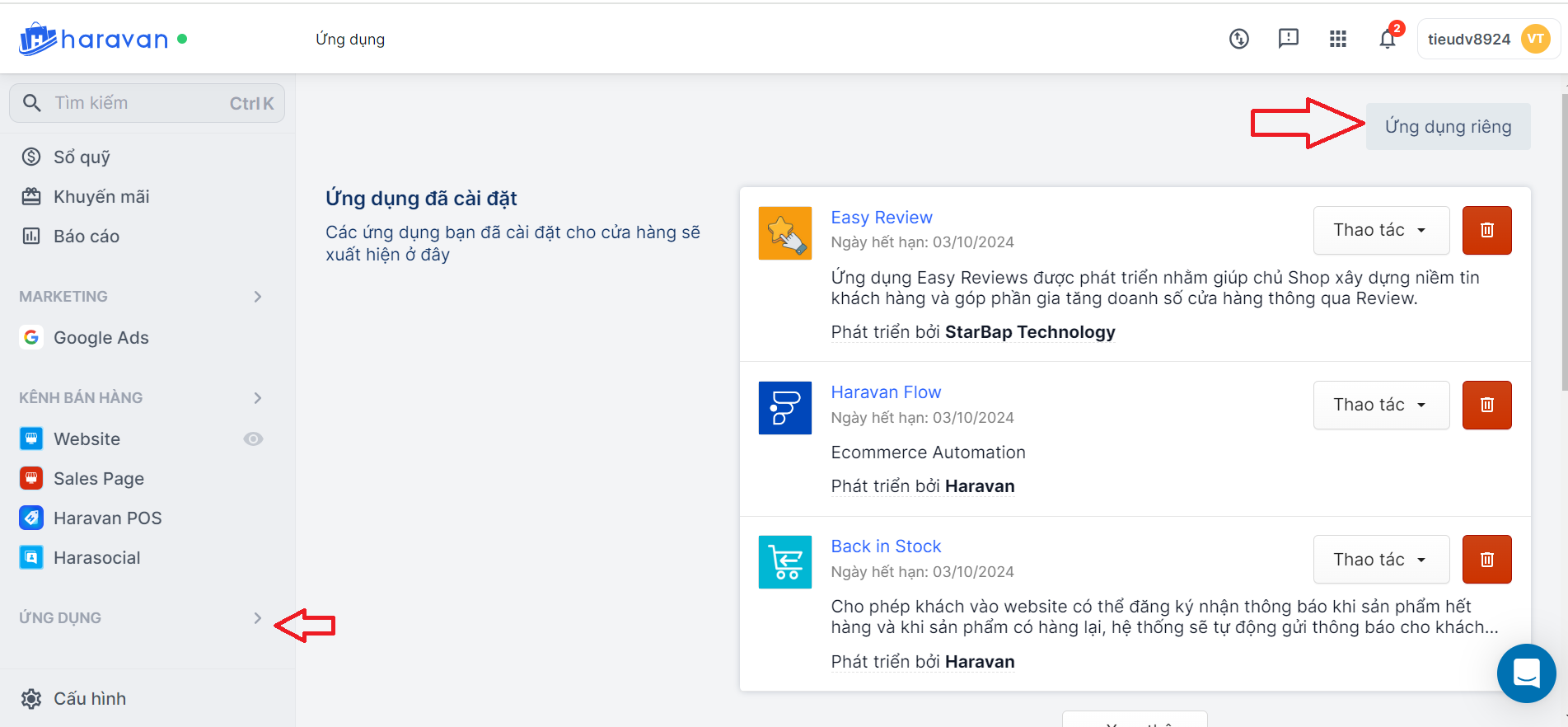The image size is (1568, 727).
Task: Click the Haravan Flow app thumbnail
Action: tap(785, 408)
